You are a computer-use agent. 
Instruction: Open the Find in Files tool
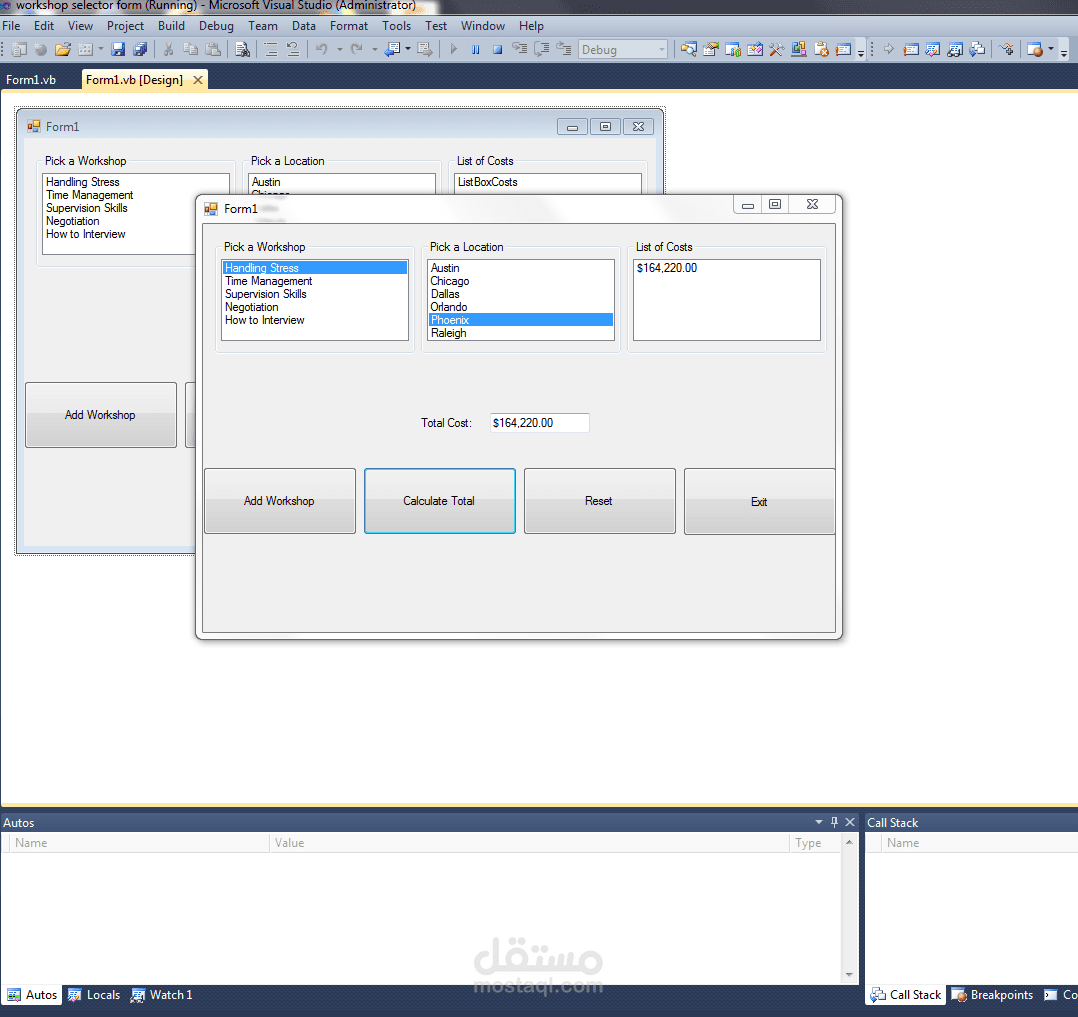click(x=241, y=49)
